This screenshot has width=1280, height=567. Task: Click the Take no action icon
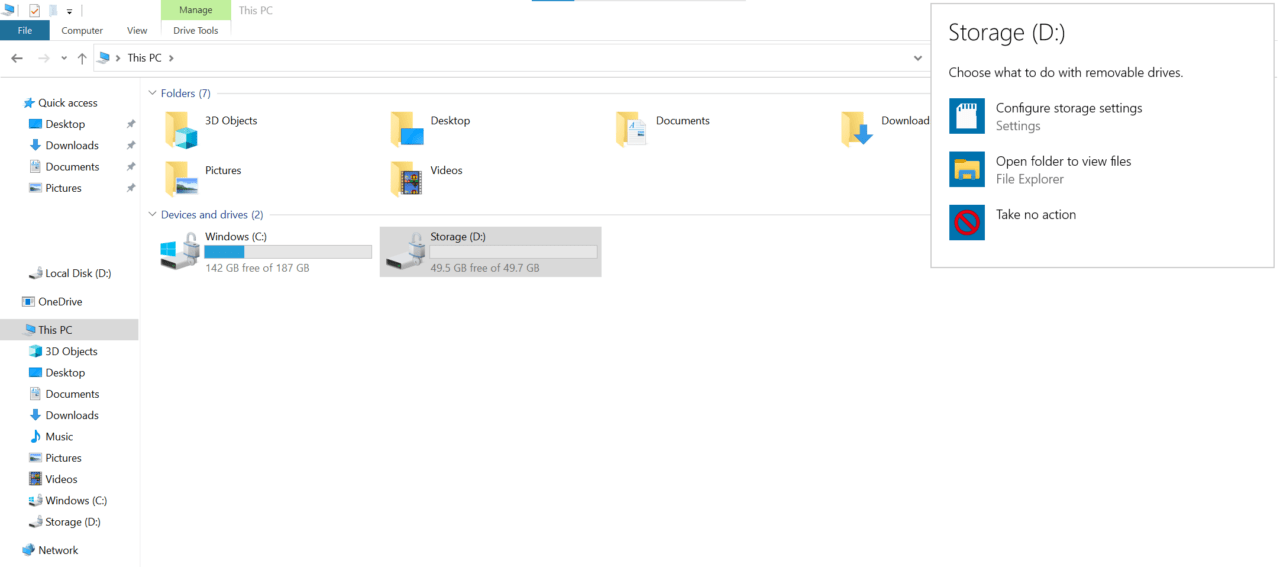pyautogui.click(x=967, y=222)
